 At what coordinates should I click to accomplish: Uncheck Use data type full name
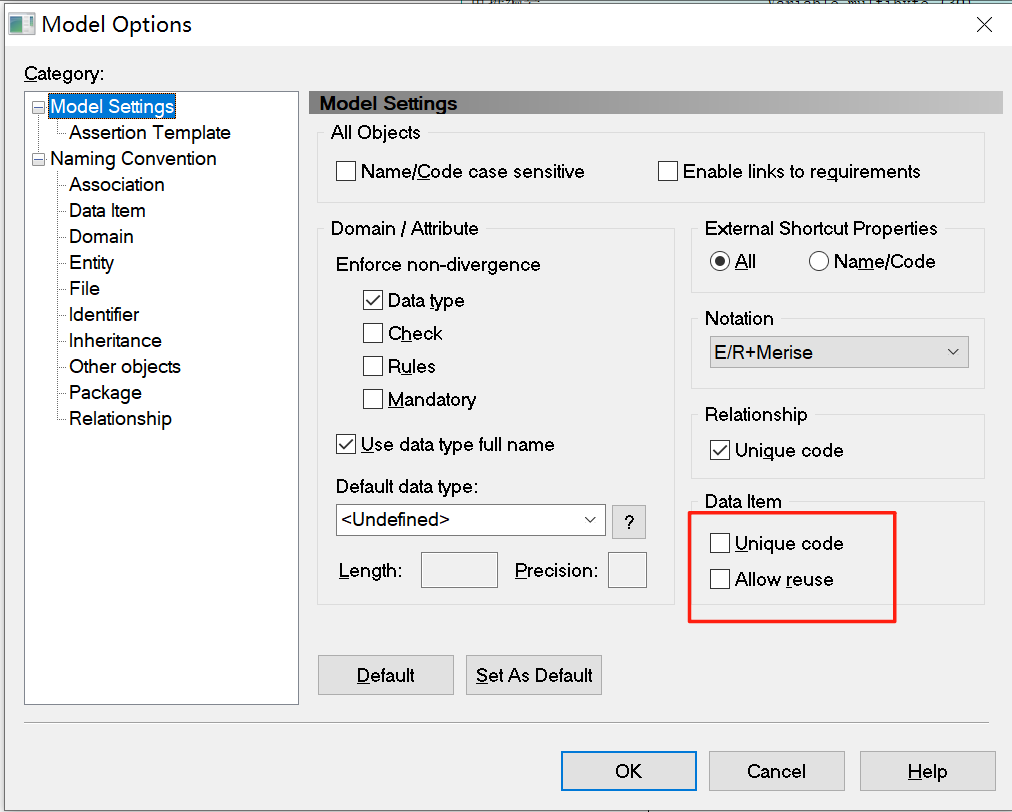coord(346,445)
